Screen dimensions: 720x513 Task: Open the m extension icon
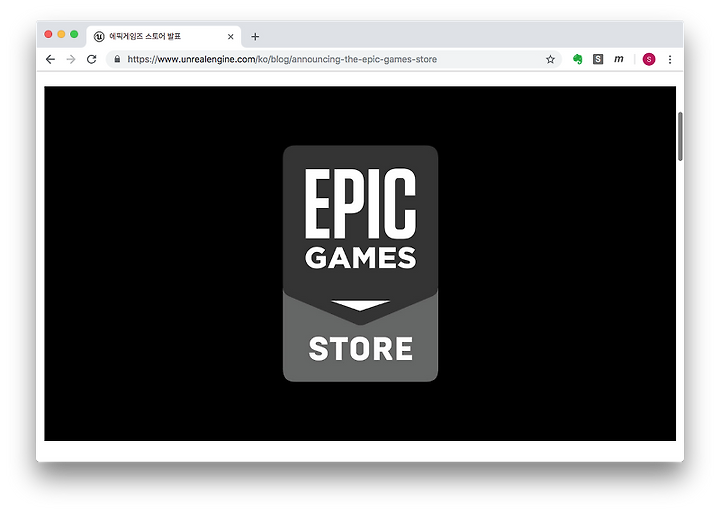click(619, 59)
